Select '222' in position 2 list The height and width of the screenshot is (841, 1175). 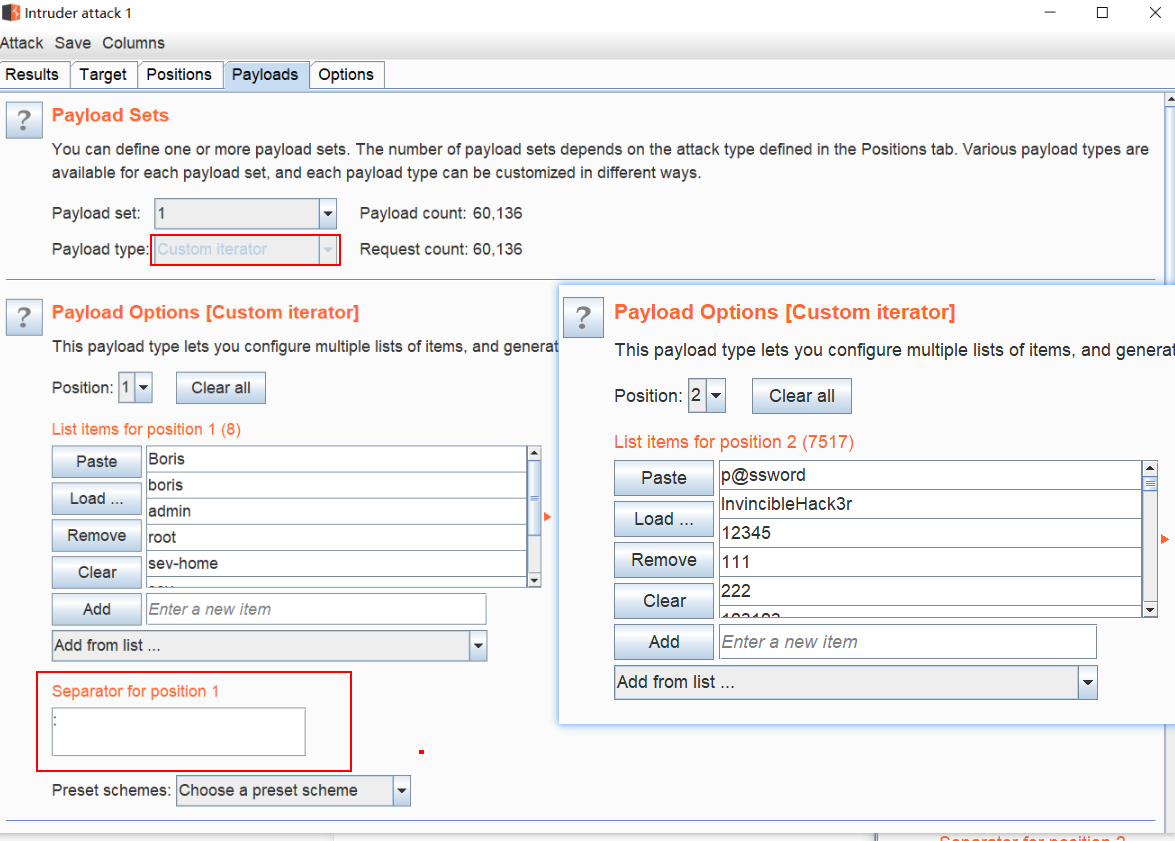930,591
